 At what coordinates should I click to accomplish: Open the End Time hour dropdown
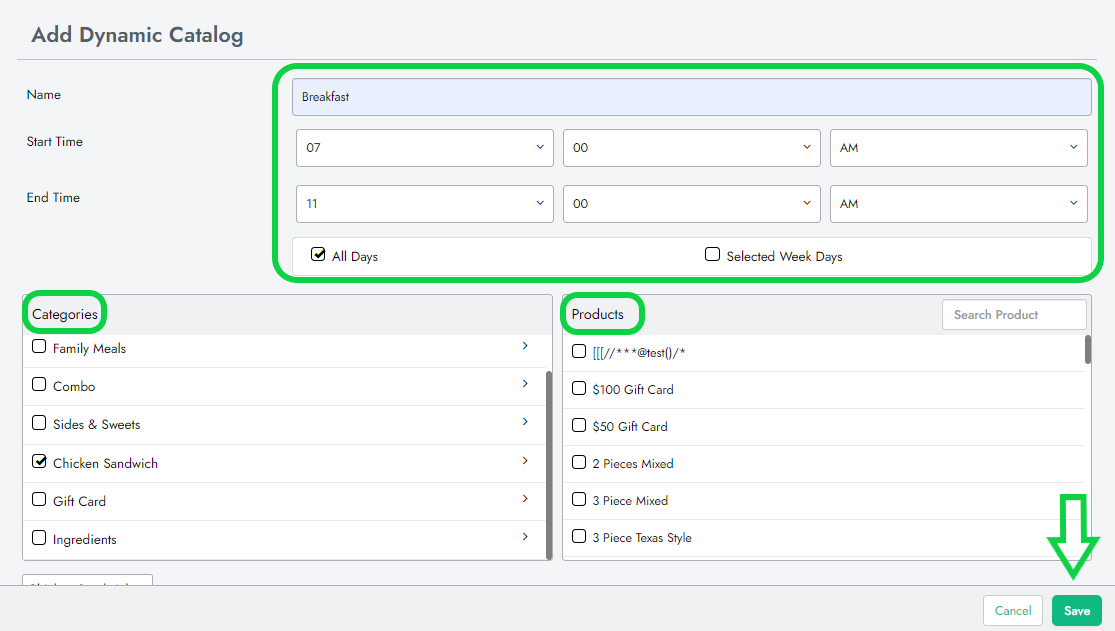pos(424,204)
